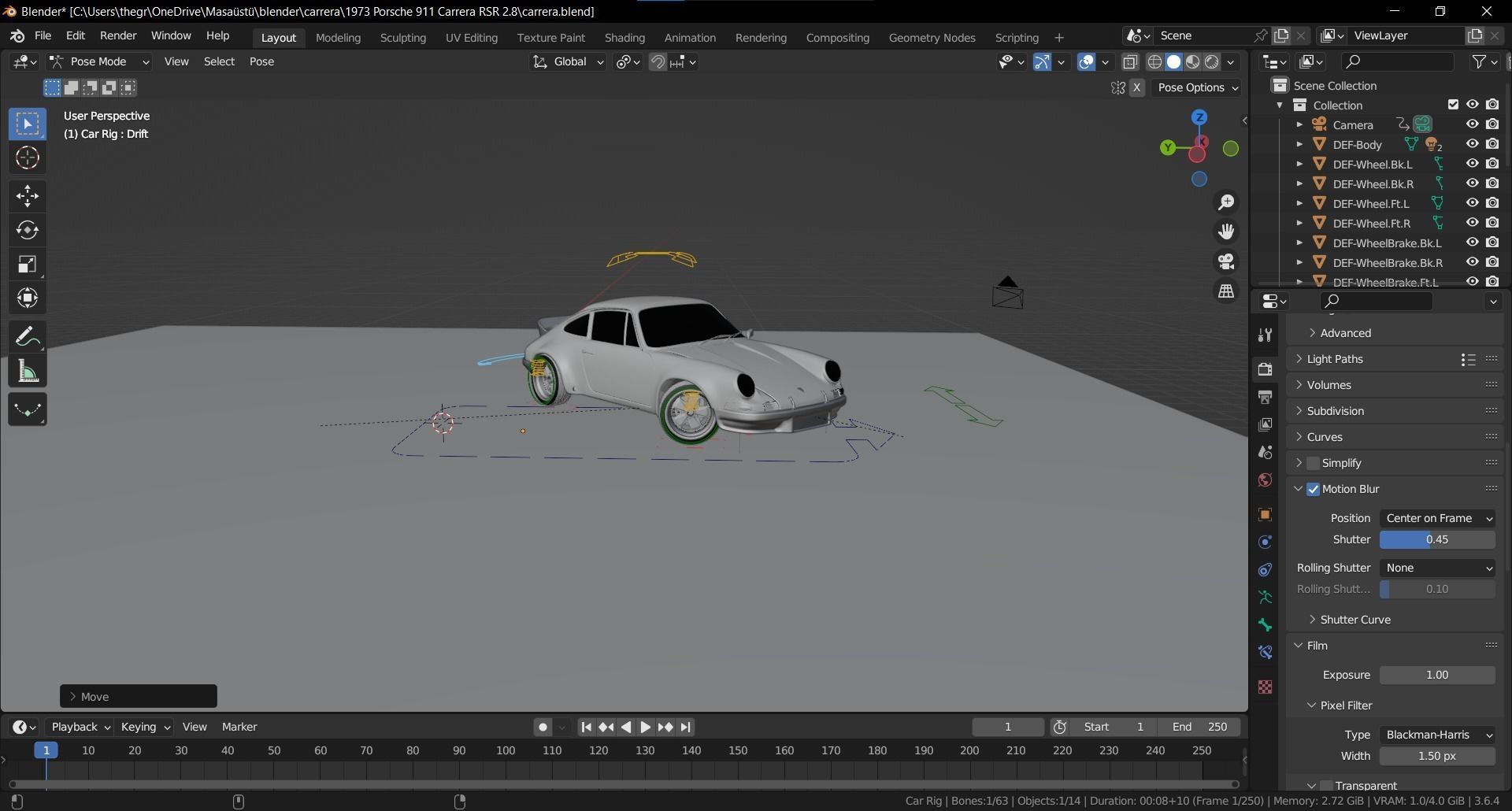Open the Render menu
The height and width of the screenshot is (811, 1512).
click(118, 36)
